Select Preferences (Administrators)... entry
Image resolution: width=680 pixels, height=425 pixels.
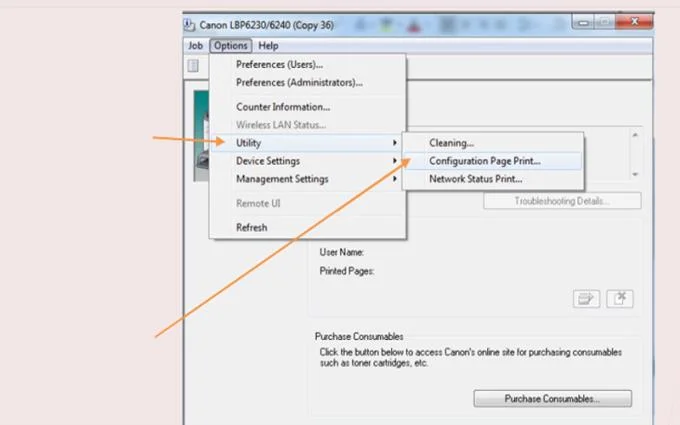tap(308, 82)
